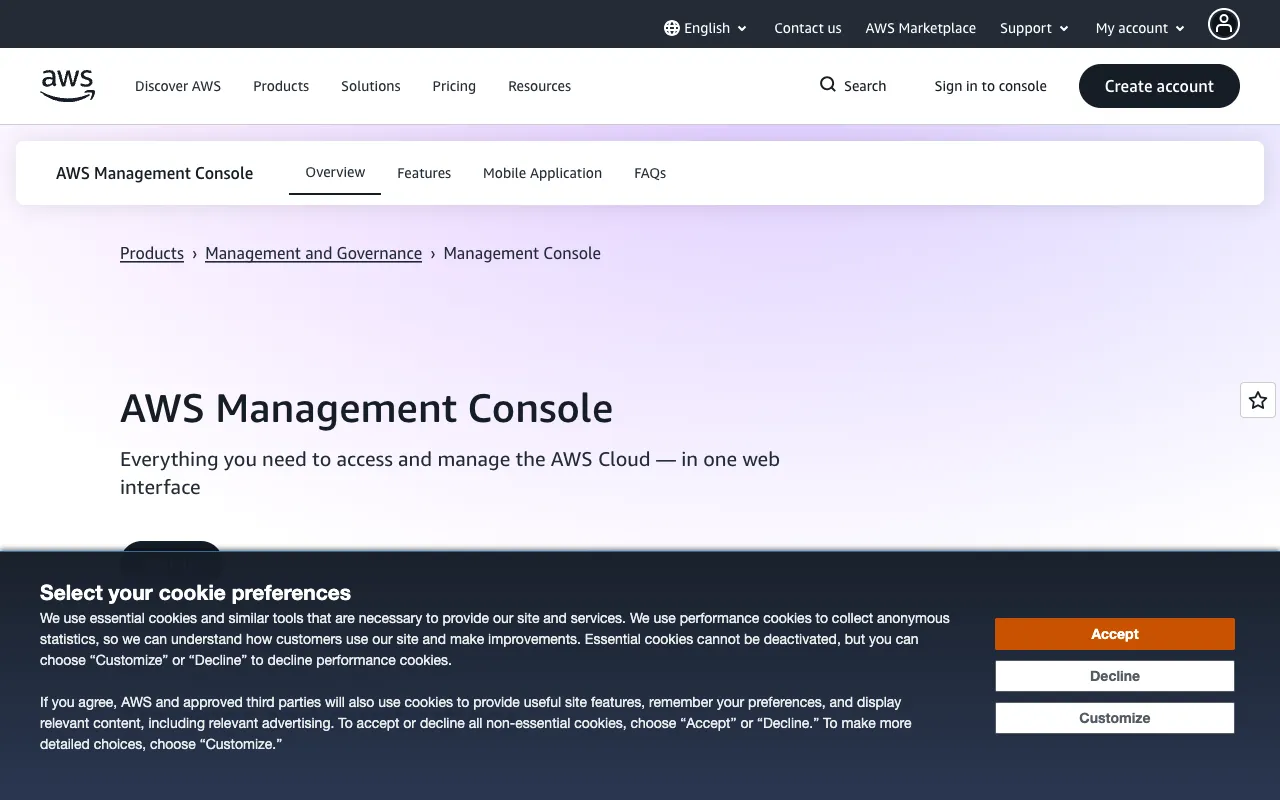Decline performance cookies
Image resolution: width=1280 pixels, height=800 pixels.
(1114, 676)
